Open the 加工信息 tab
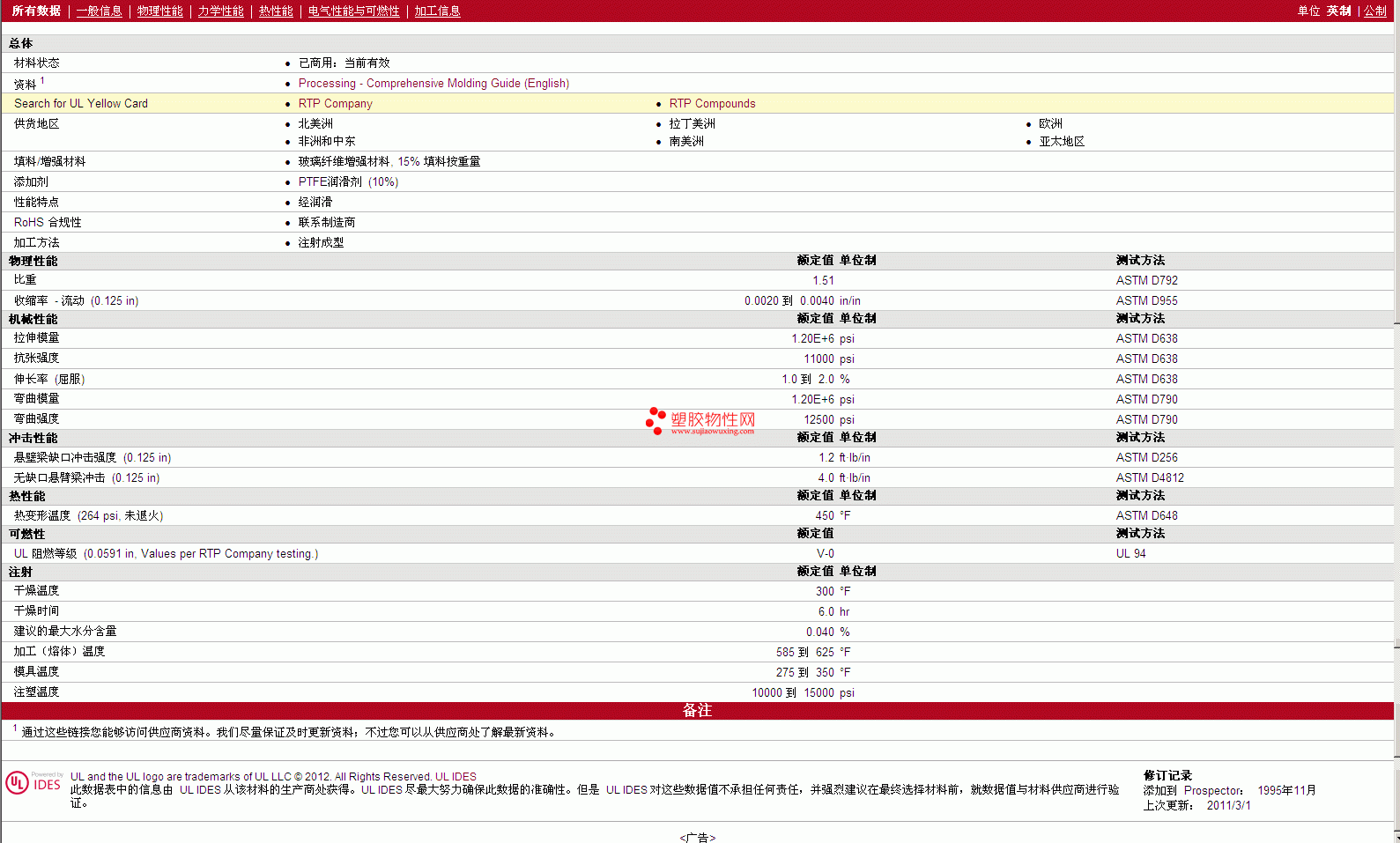 [438, 11]
